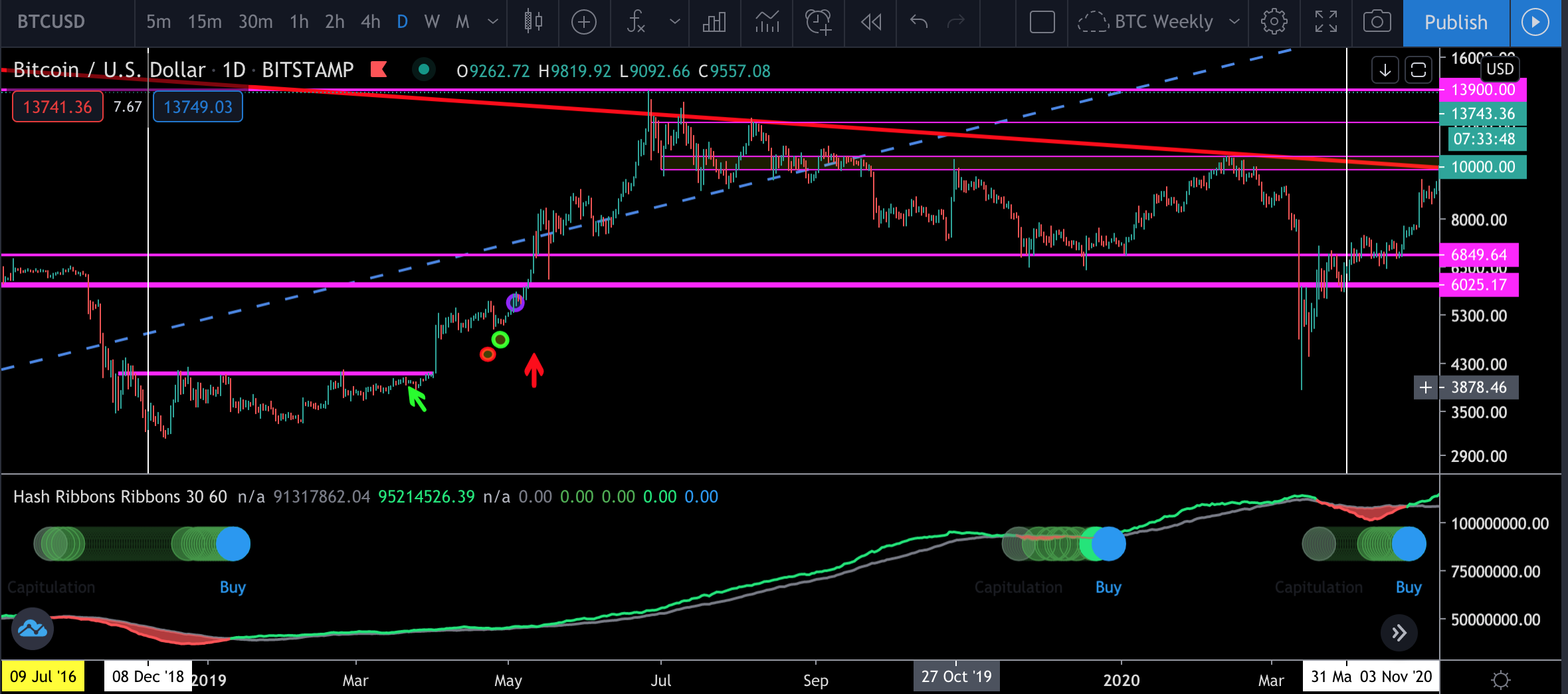Click the blue Buy dot at far left

click(x=233, y=544)
